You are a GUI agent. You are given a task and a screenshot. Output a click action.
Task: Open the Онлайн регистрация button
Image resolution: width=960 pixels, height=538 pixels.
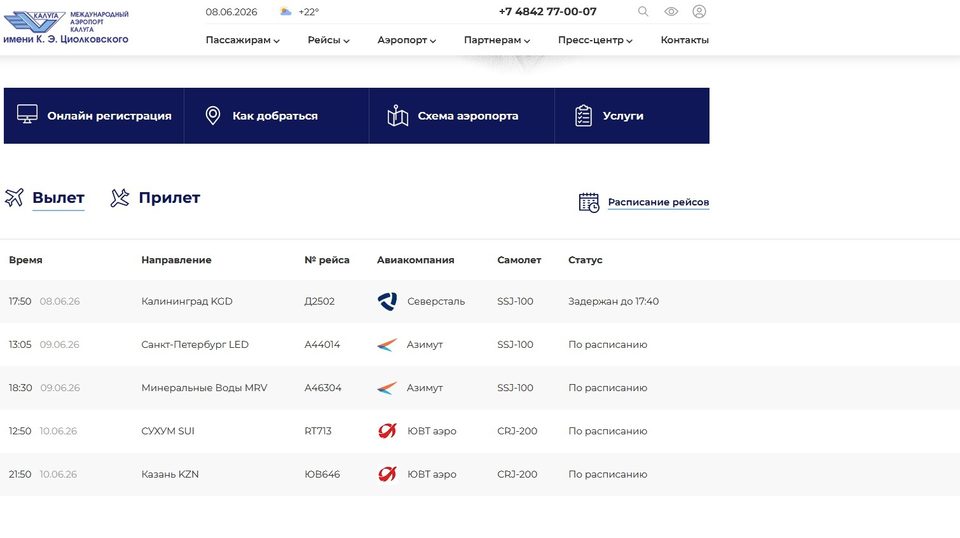(x=94, y=116)
